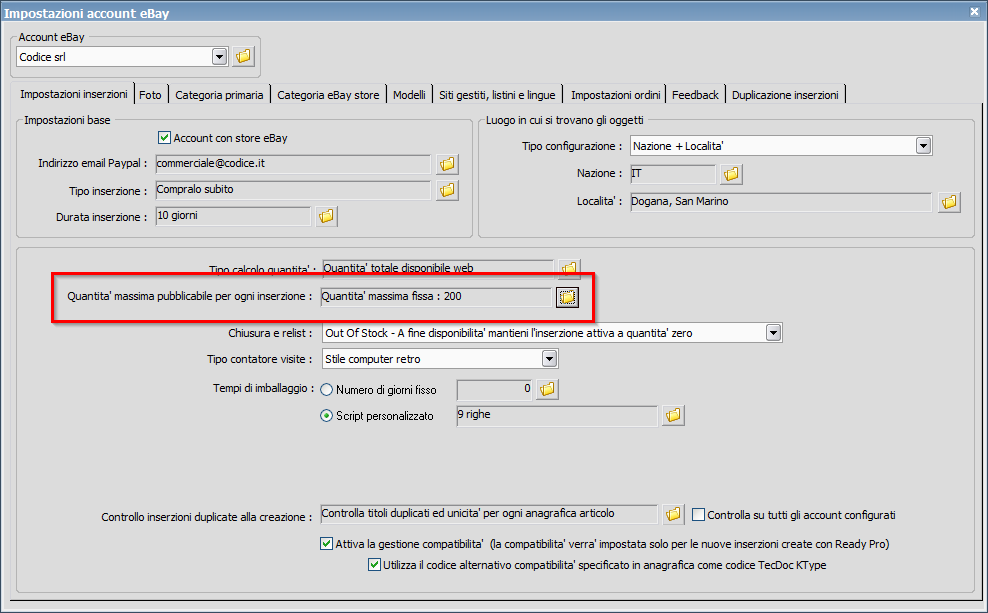Click the Controlla titoli duplicati field

489,514
